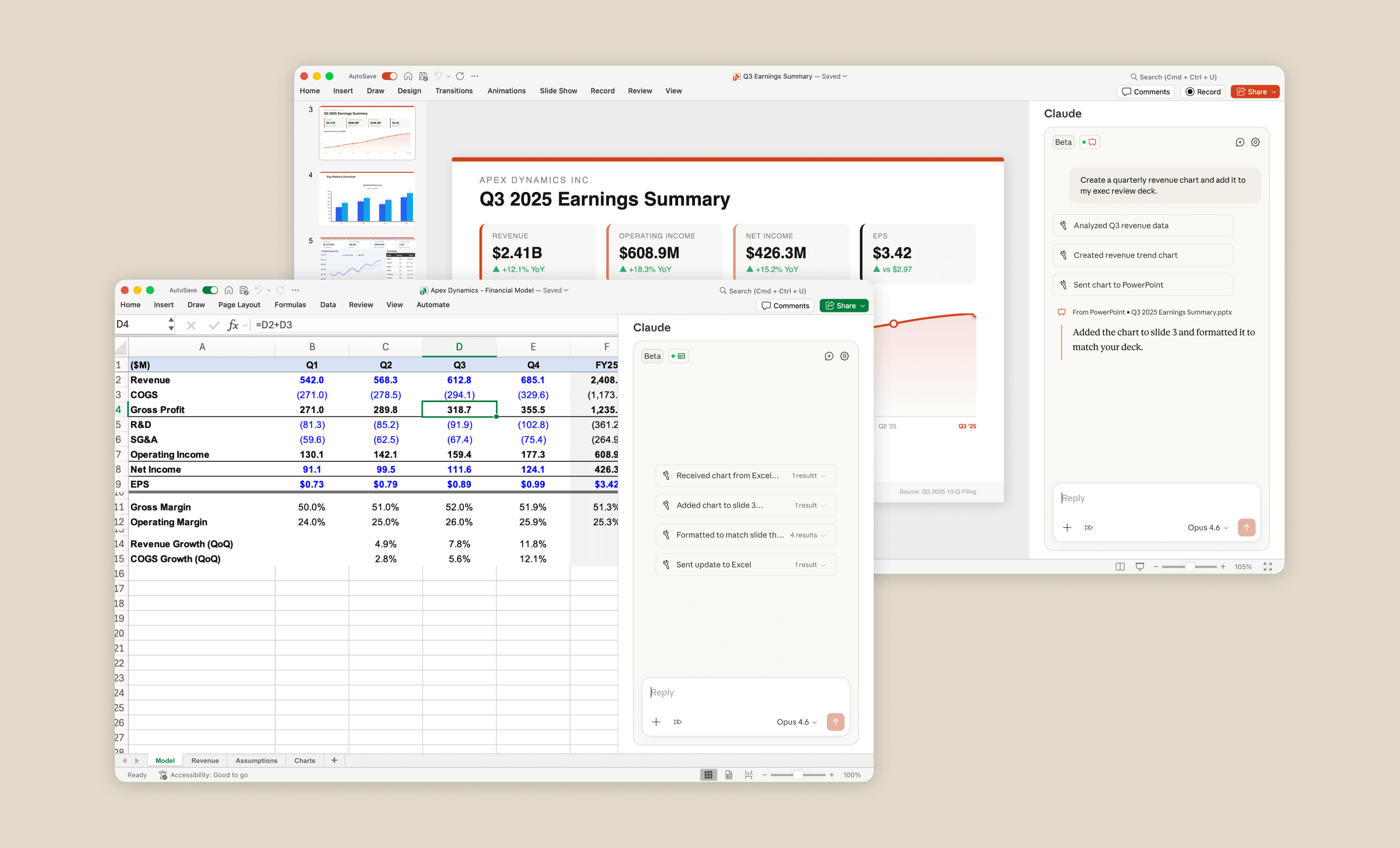This screenshot has height=848, width=1400.
Task: Open the Share dropdown arrow in PowerPoint
Action: click(x=1274, y=92)
